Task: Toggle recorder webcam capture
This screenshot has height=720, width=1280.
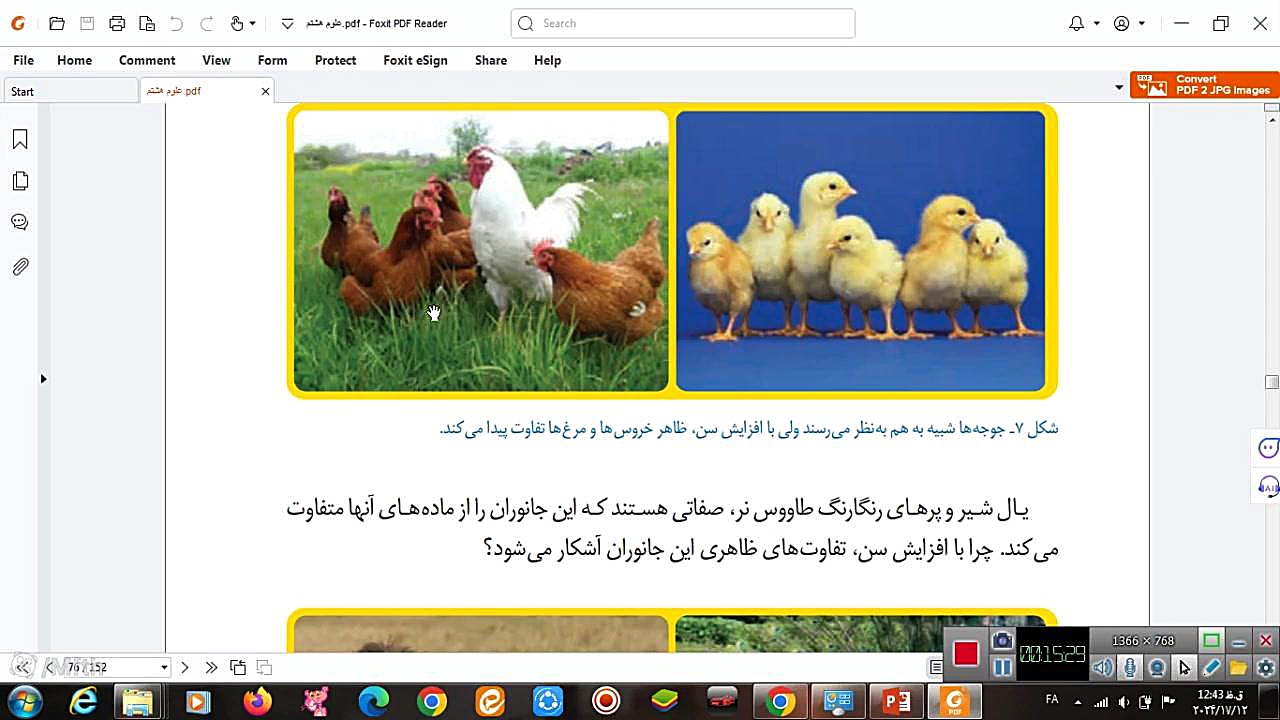Action: (1157, 668)
